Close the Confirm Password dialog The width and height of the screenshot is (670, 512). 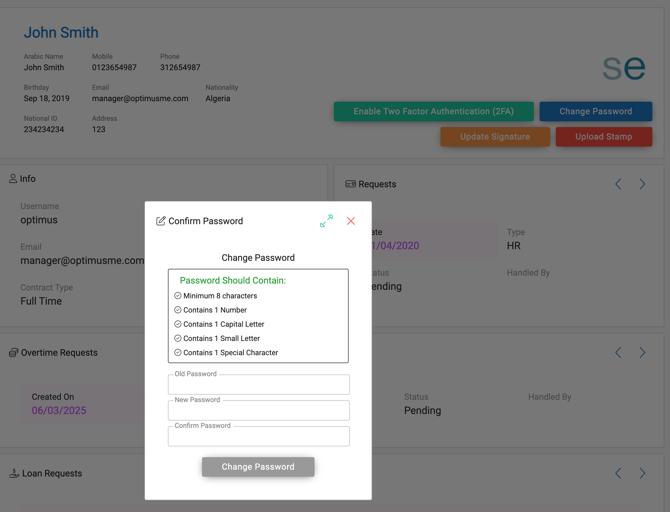pos(351,221)
